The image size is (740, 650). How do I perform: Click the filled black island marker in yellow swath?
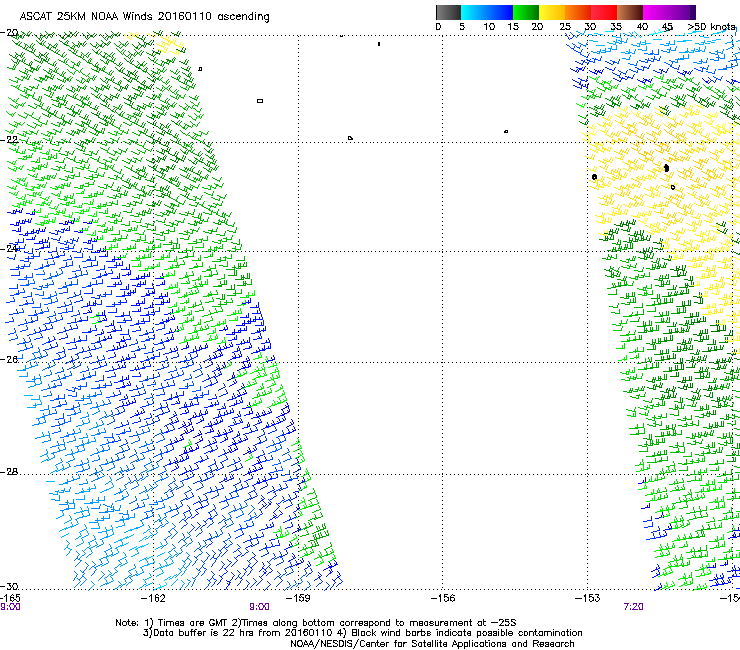(666, 168)
